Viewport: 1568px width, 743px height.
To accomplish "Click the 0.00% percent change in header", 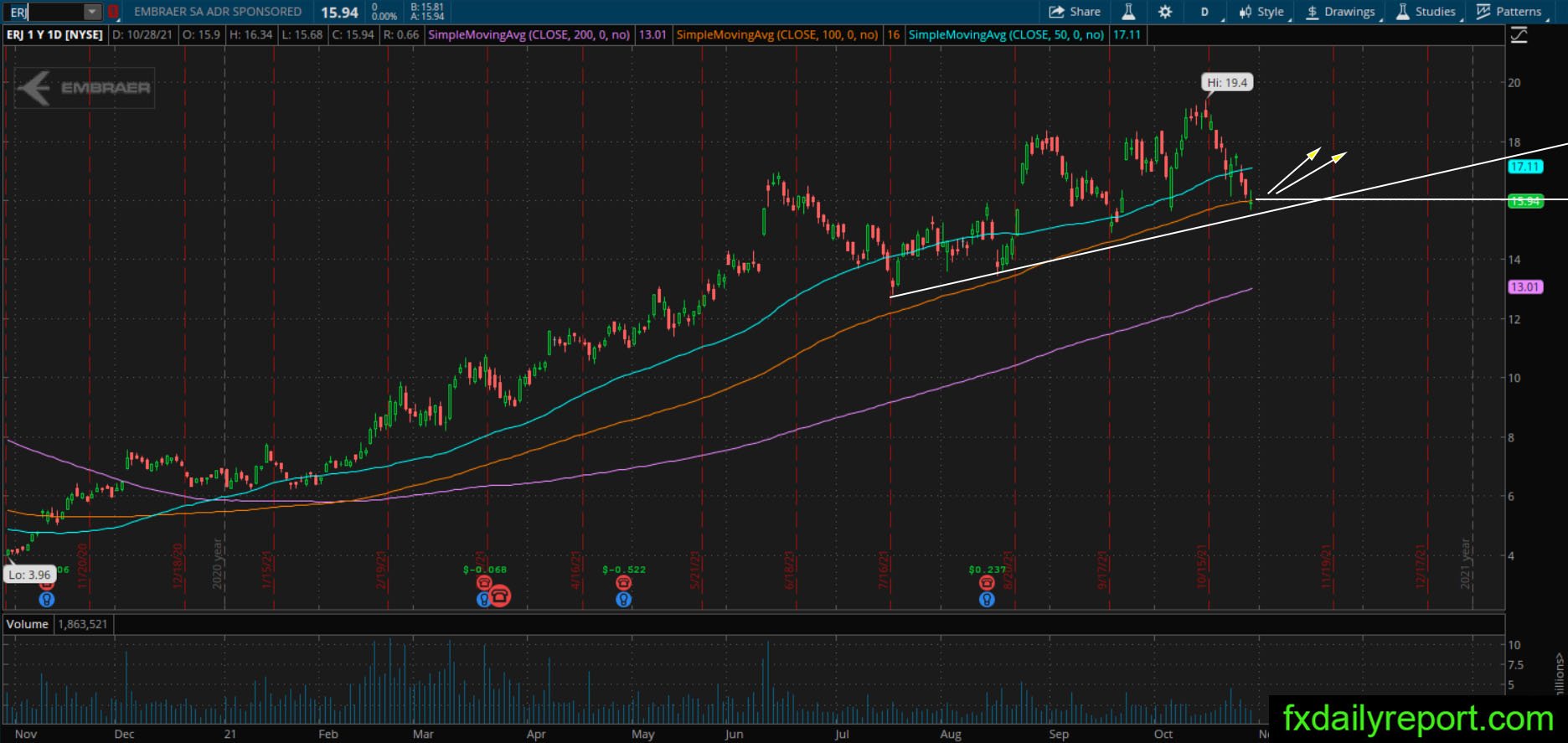I will coord(384,17).
